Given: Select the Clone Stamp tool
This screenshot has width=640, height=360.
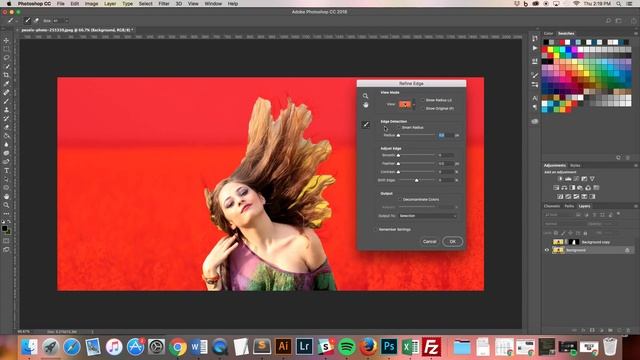Looking at the screenshot, I should 6,110.
